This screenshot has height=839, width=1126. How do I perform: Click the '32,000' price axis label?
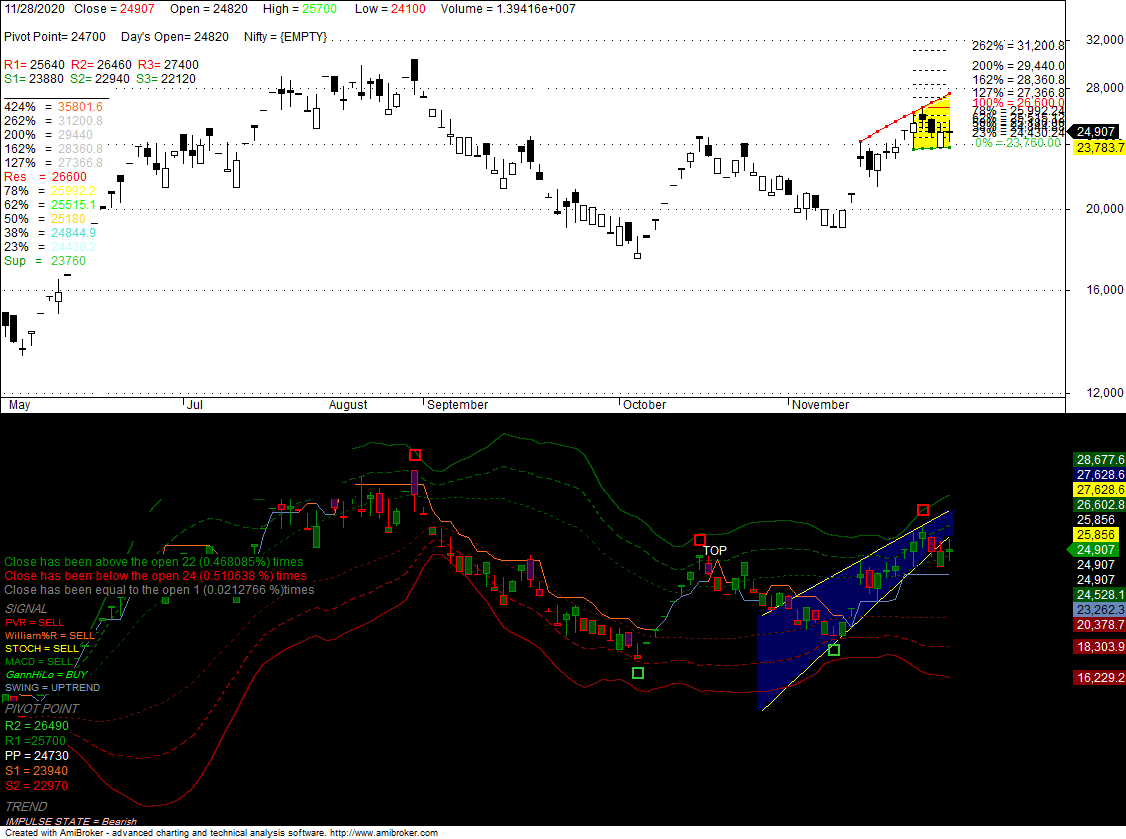coord(1104,40)
